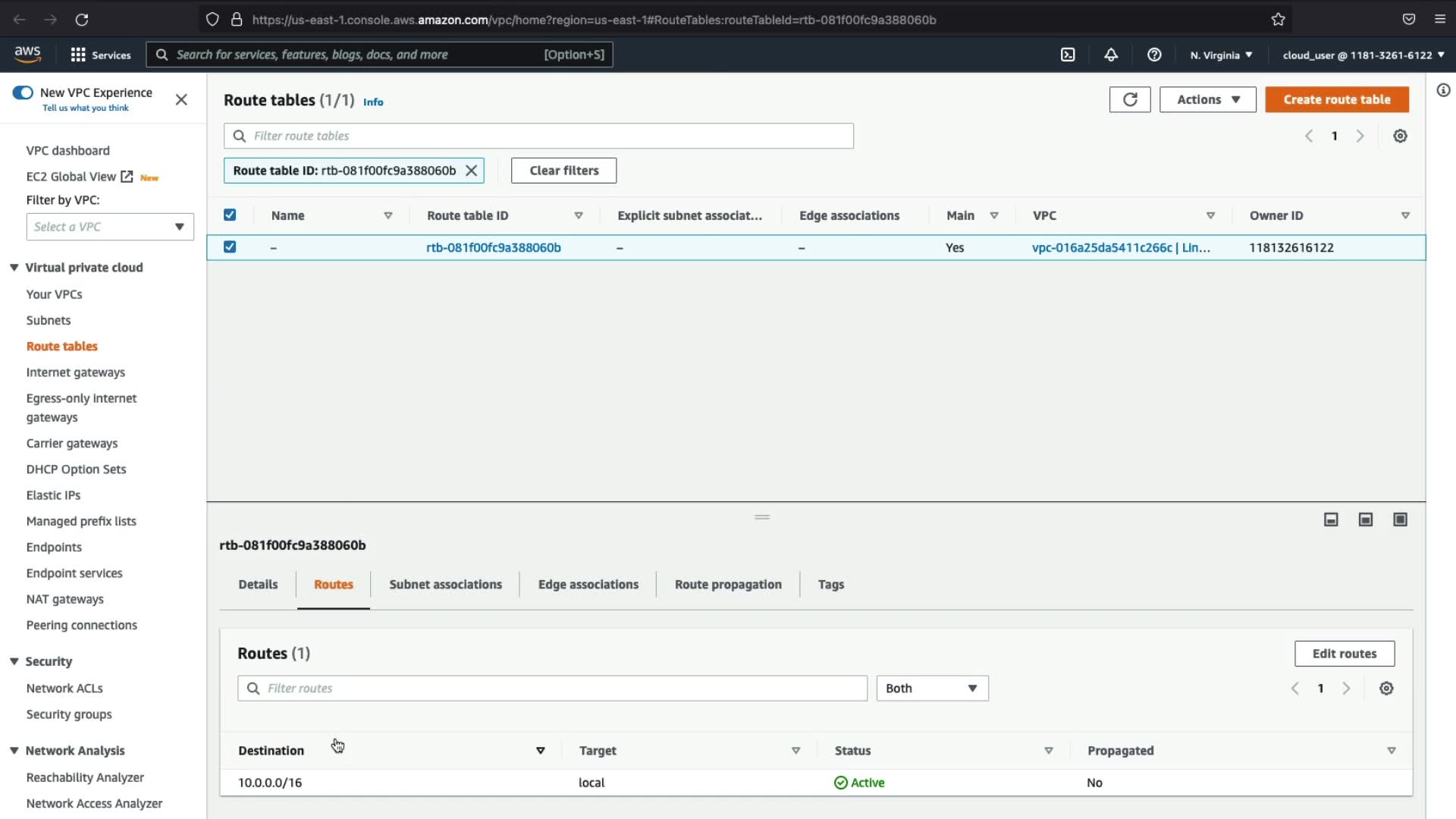Switch to Route propagation tab

point(728,585)
